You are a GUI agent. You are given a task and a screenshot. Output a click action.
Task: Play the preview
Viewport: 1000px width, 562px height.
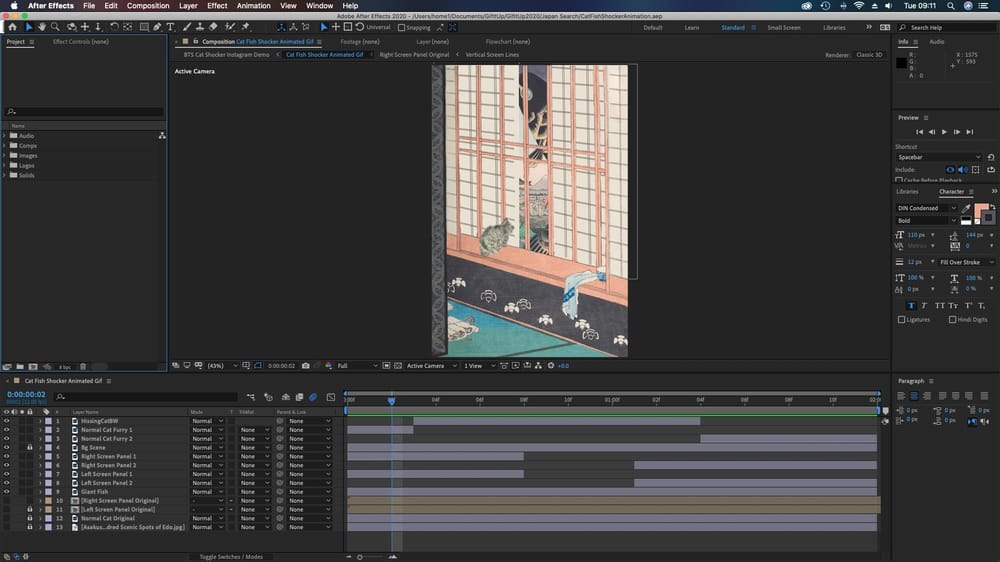click(945, 132)
